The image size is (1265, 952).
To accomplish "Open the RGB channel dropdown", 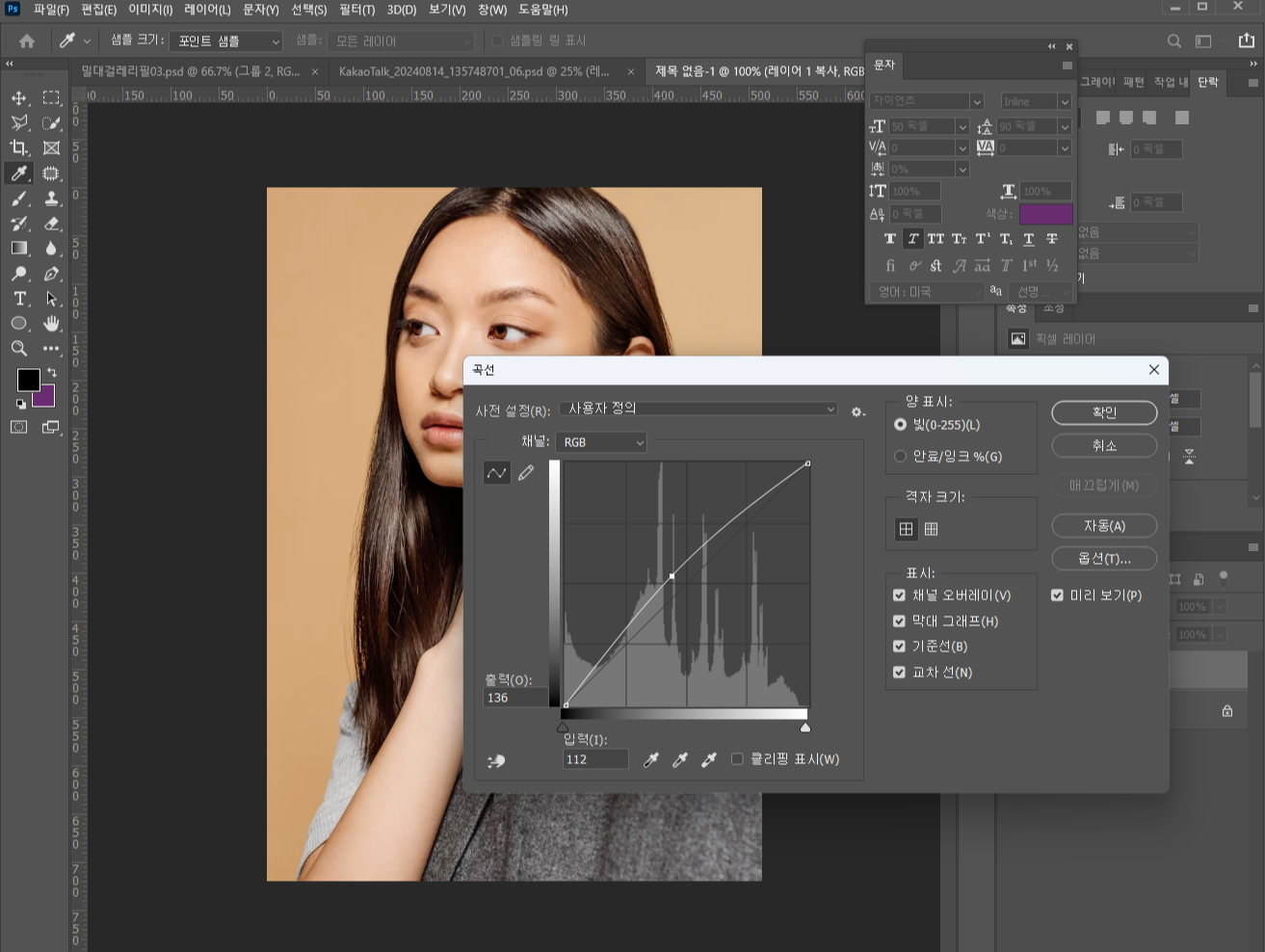I will tap(601, 442).
